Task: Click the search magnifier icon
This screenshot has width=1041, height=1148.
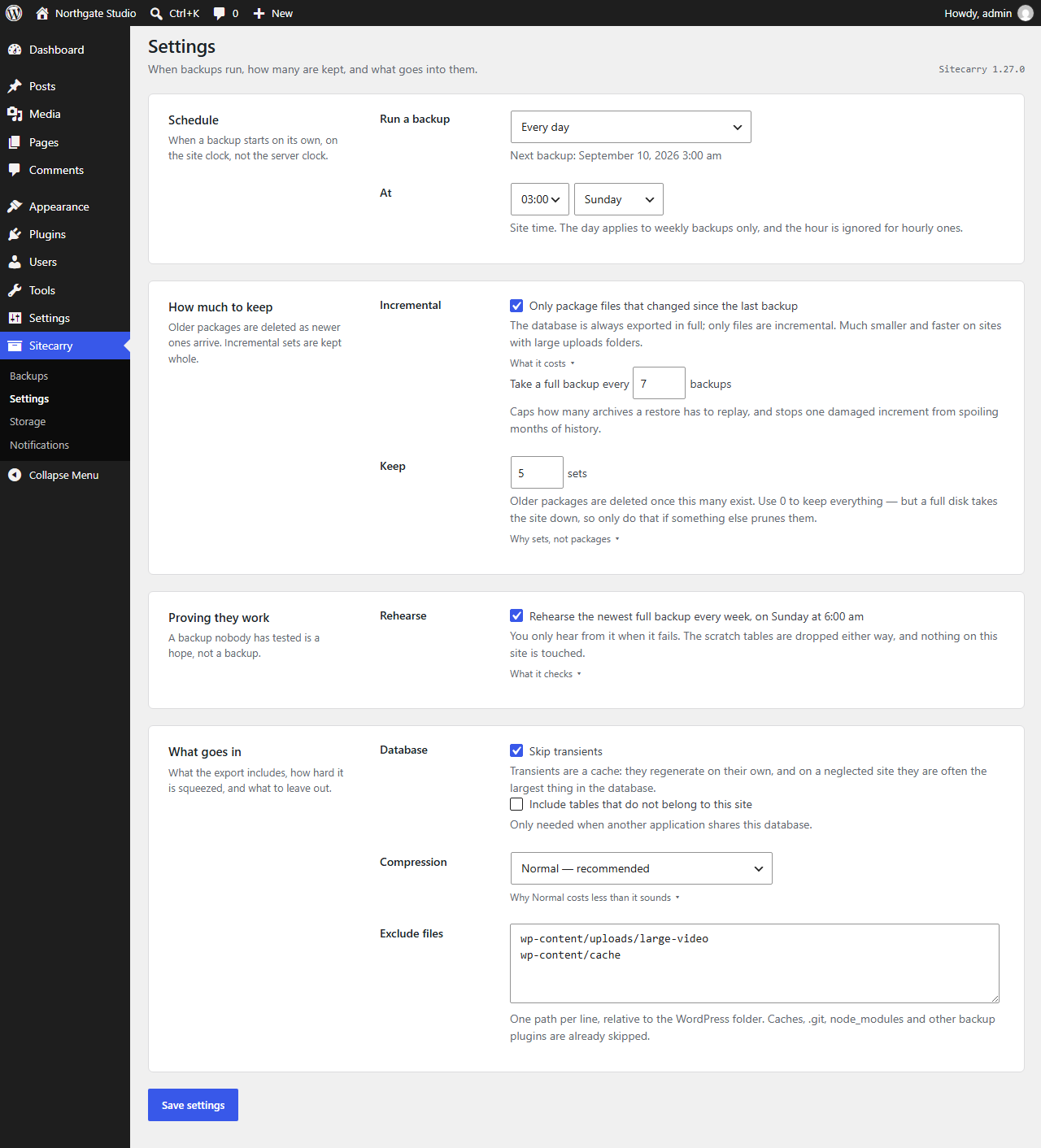Action: pyautogui.click(x=156, y=13)
